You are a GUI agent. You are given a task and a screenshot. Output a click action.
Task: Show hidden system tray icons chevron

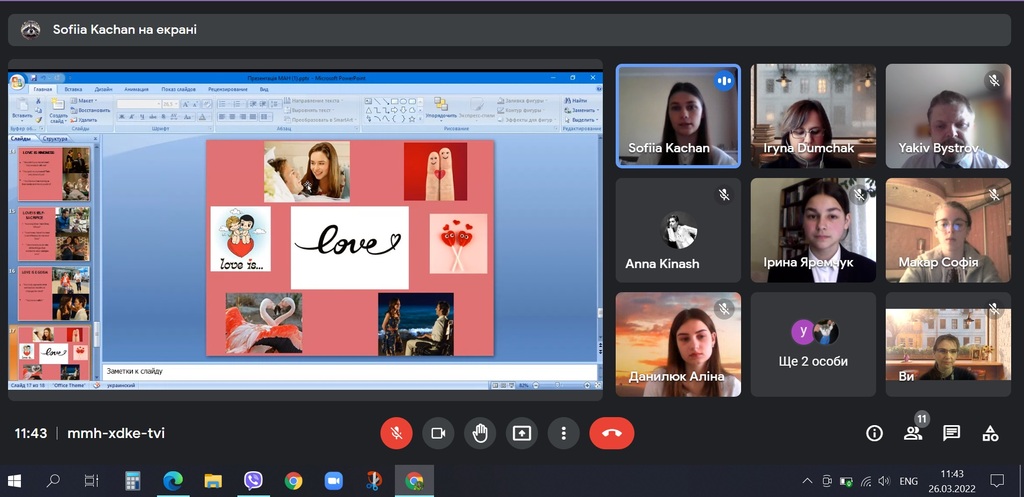(807, 481)
